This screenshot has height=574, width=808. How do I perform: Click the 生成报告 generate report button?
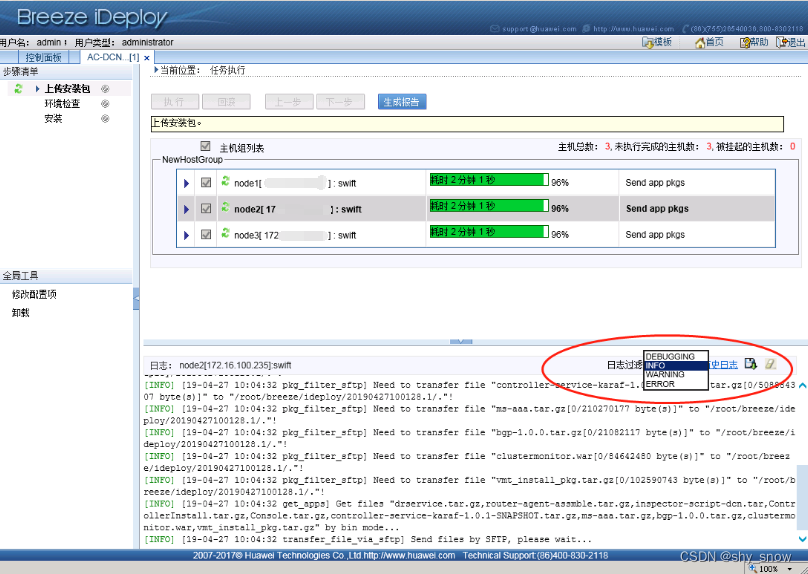[402, 102]
